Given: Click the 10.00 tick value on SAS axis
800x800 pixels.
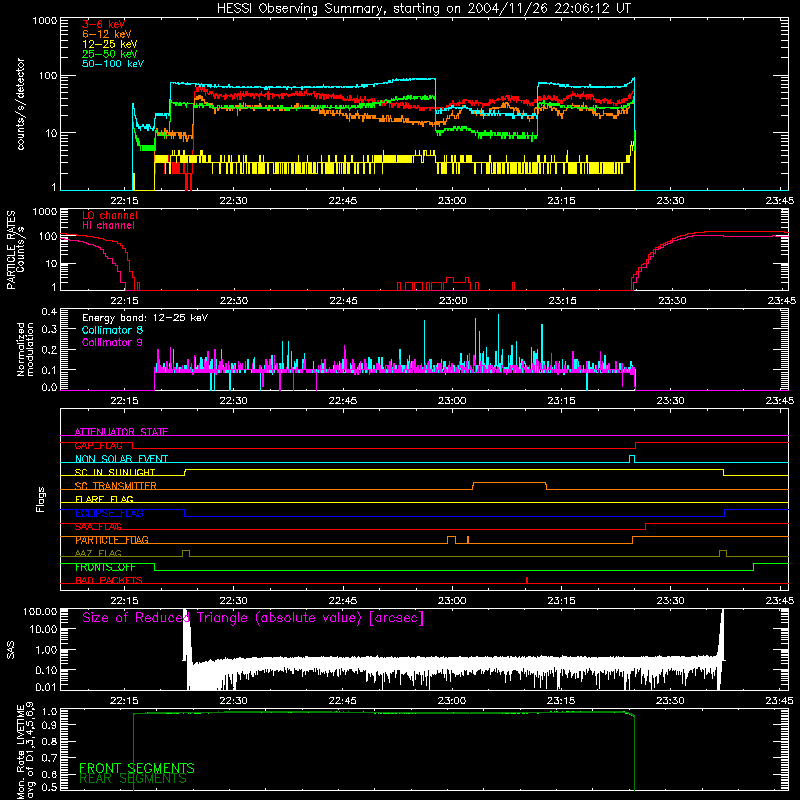Looking at the screenshot, I should click(x=43, y=629).
